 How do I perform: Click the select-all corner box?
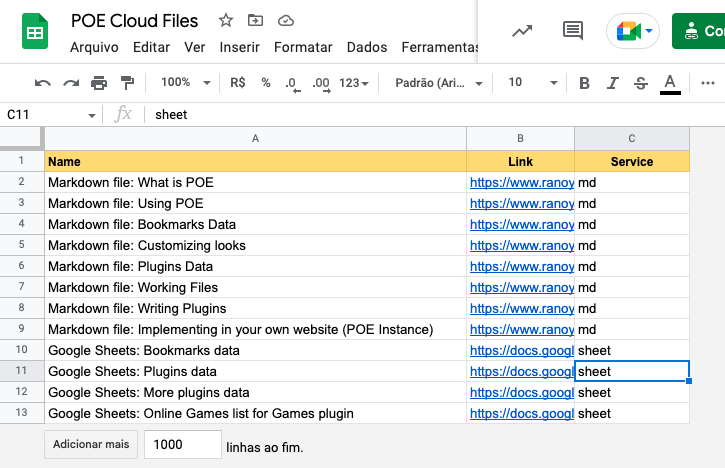point(21,138)
